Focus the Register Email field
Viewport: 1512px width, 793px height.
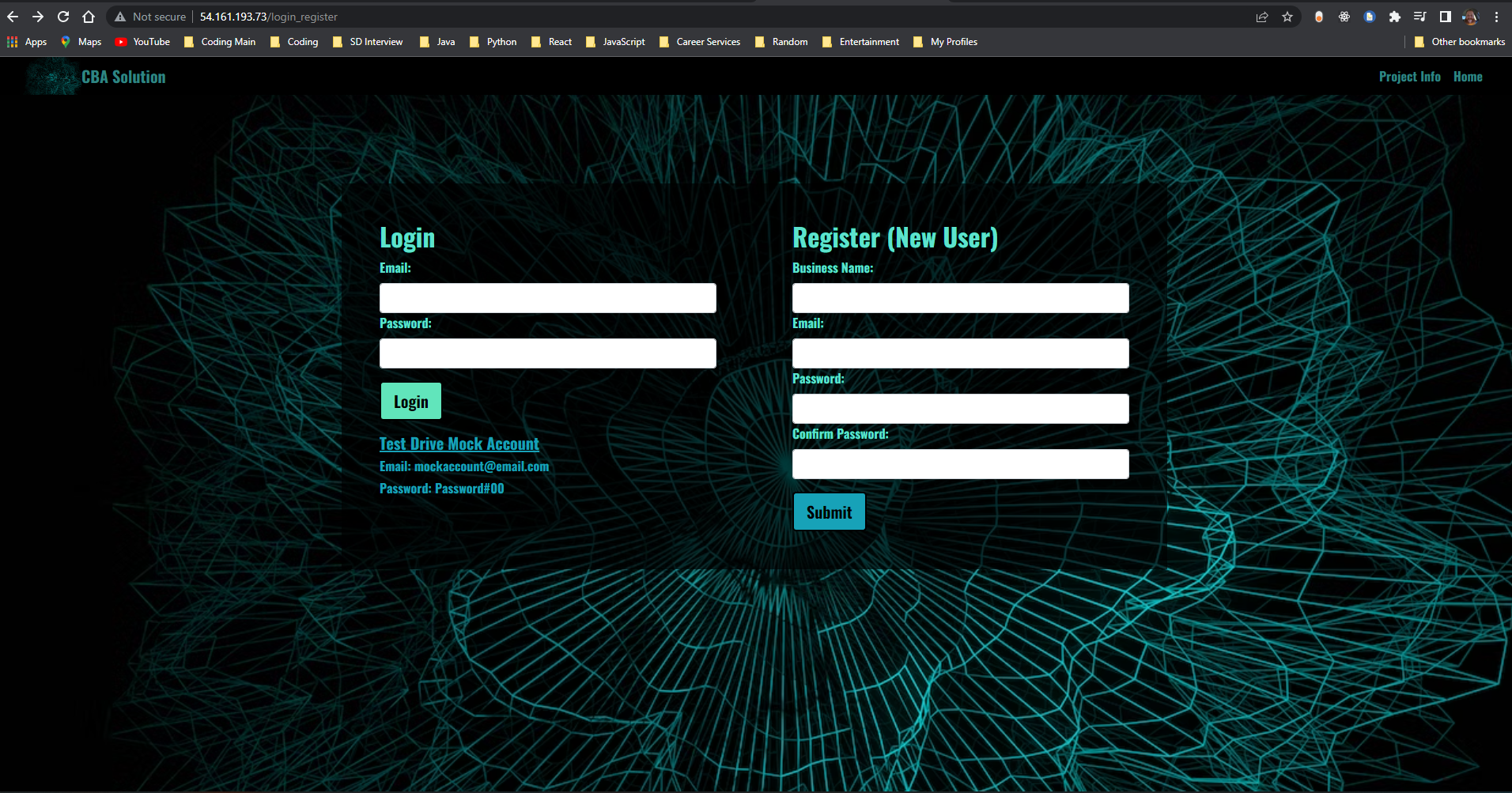(x=961, y=353)
